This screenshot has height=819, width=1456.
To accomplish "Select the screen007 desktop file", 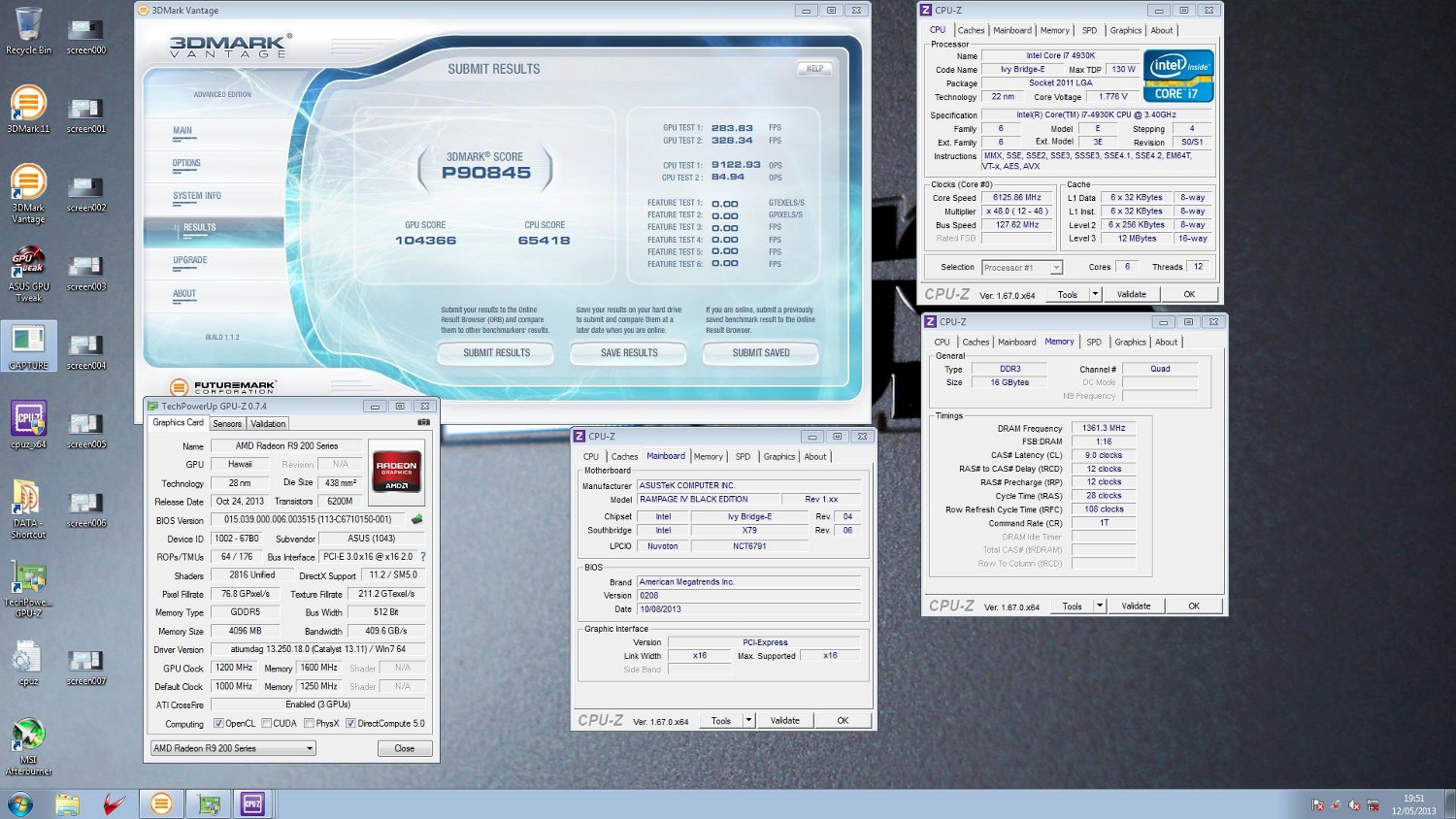I will click(86, 668).
